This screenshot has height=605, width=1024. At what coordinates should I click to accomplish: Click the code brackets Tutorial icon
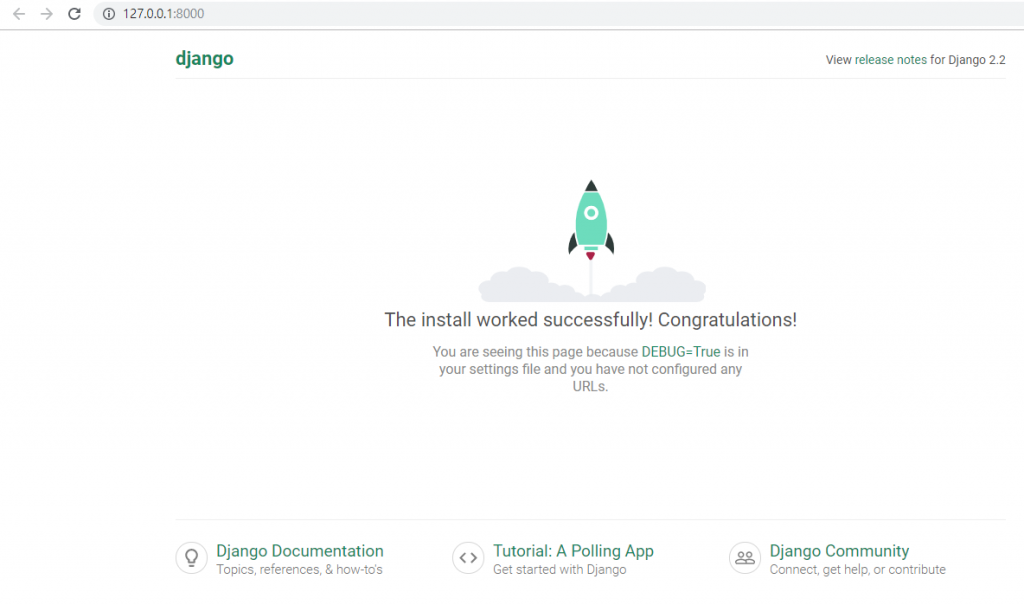468,558
